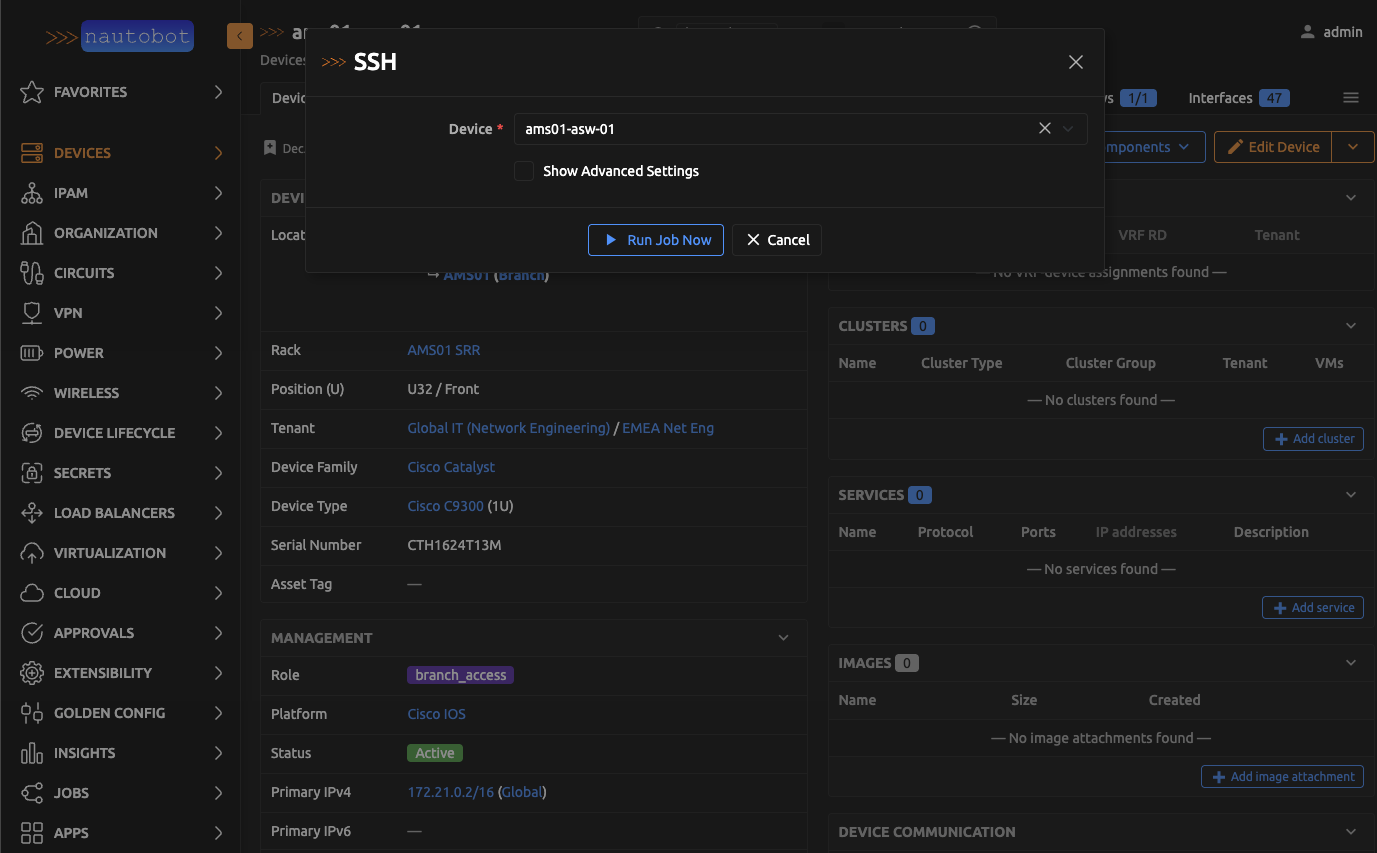
Task: Click the Circuits icon in sidebar
Action: pyautogui.click(x=32, y=273)
